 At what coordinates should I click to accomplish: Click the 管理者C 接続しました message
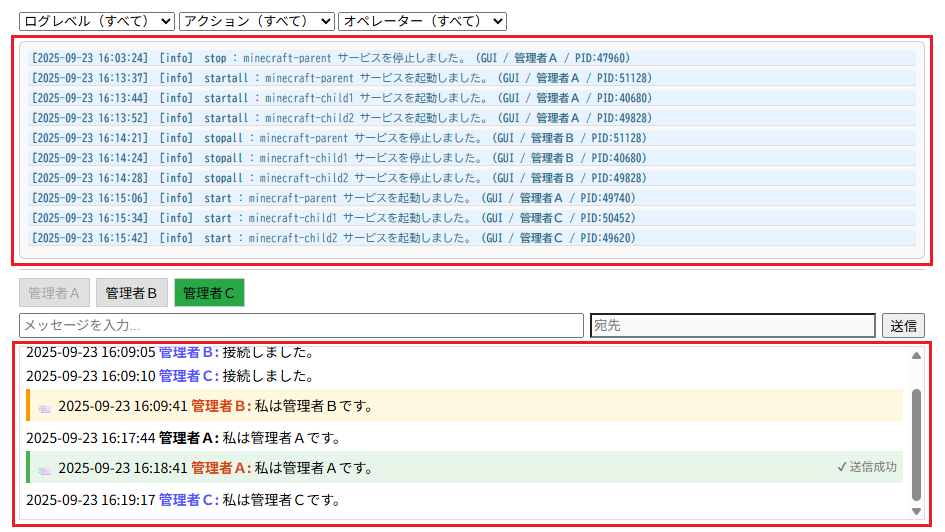pyautogui.click(x=170, y=376)
